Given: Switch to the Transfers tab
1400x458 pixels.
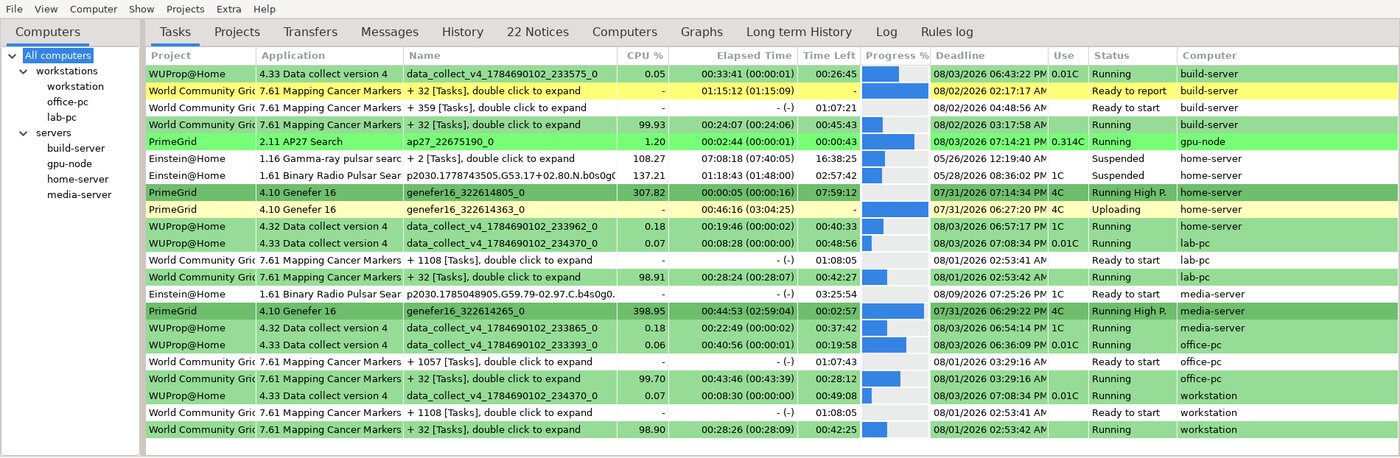Looking at the screenshot, I should (310, 32).
